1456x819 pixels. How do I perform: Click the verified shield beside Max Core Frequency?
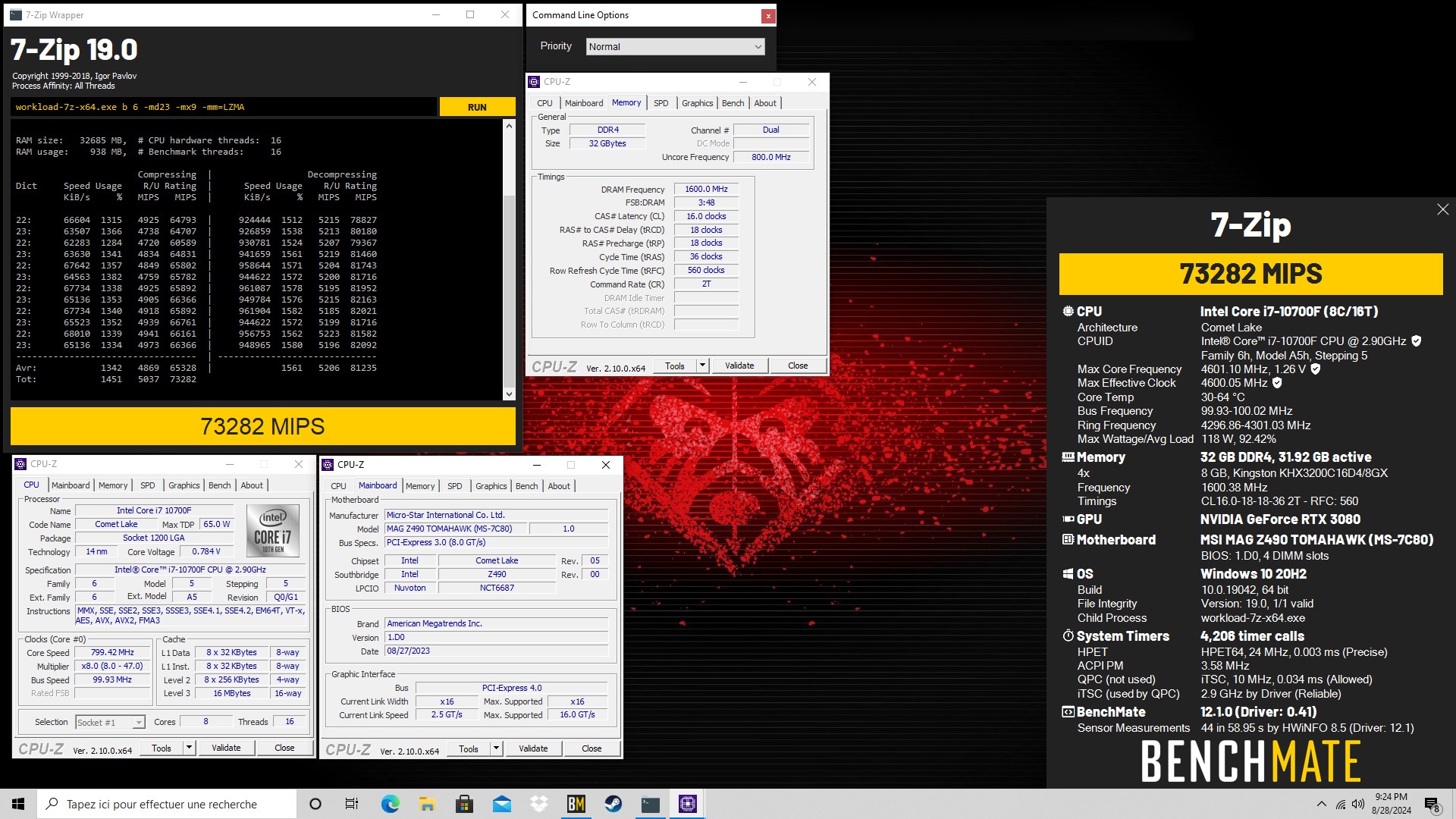pyautogui.click(x=1316, y=369)
